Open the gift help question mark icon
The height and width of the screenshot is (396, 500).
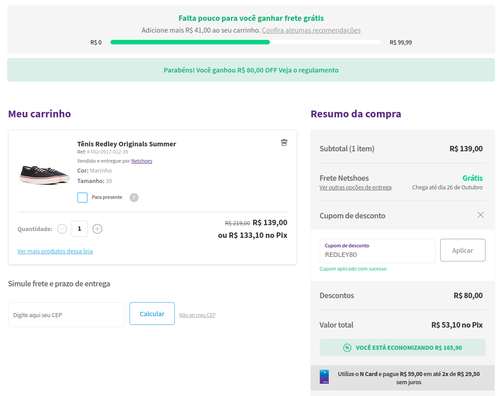coord(134,197)
